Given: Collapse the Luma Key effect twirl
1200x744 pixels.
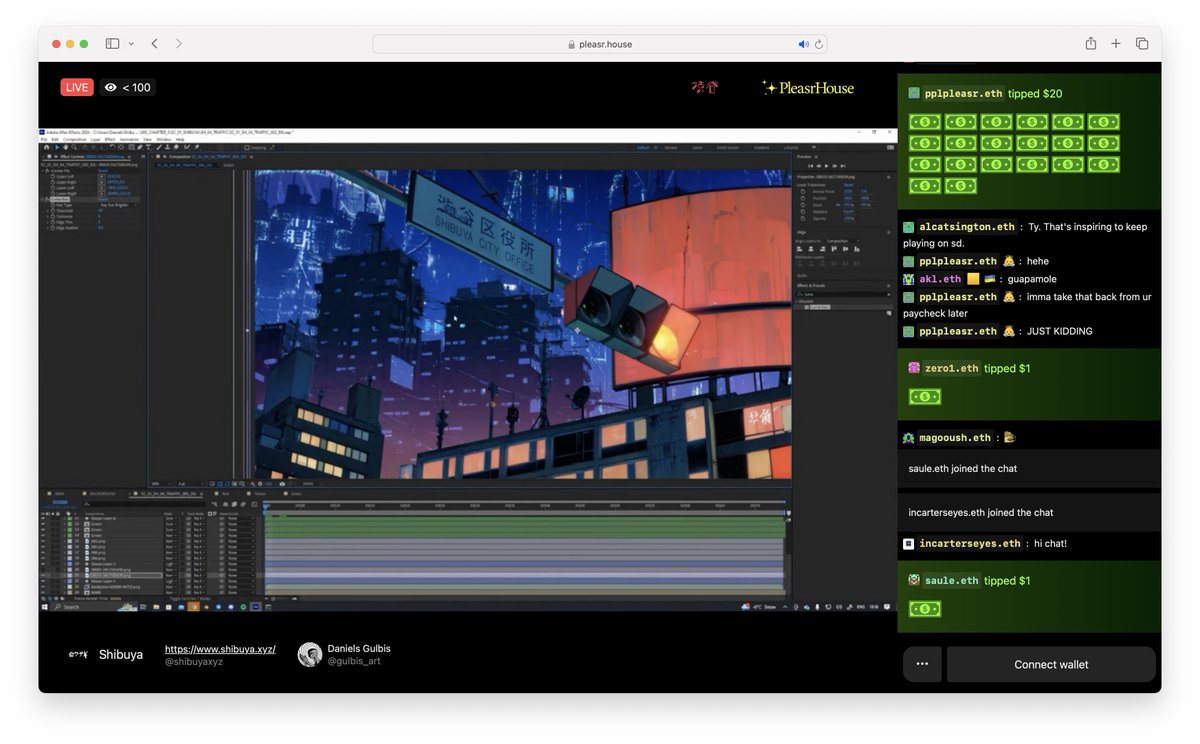Looking at the screenshot, I should click(43, 199).
